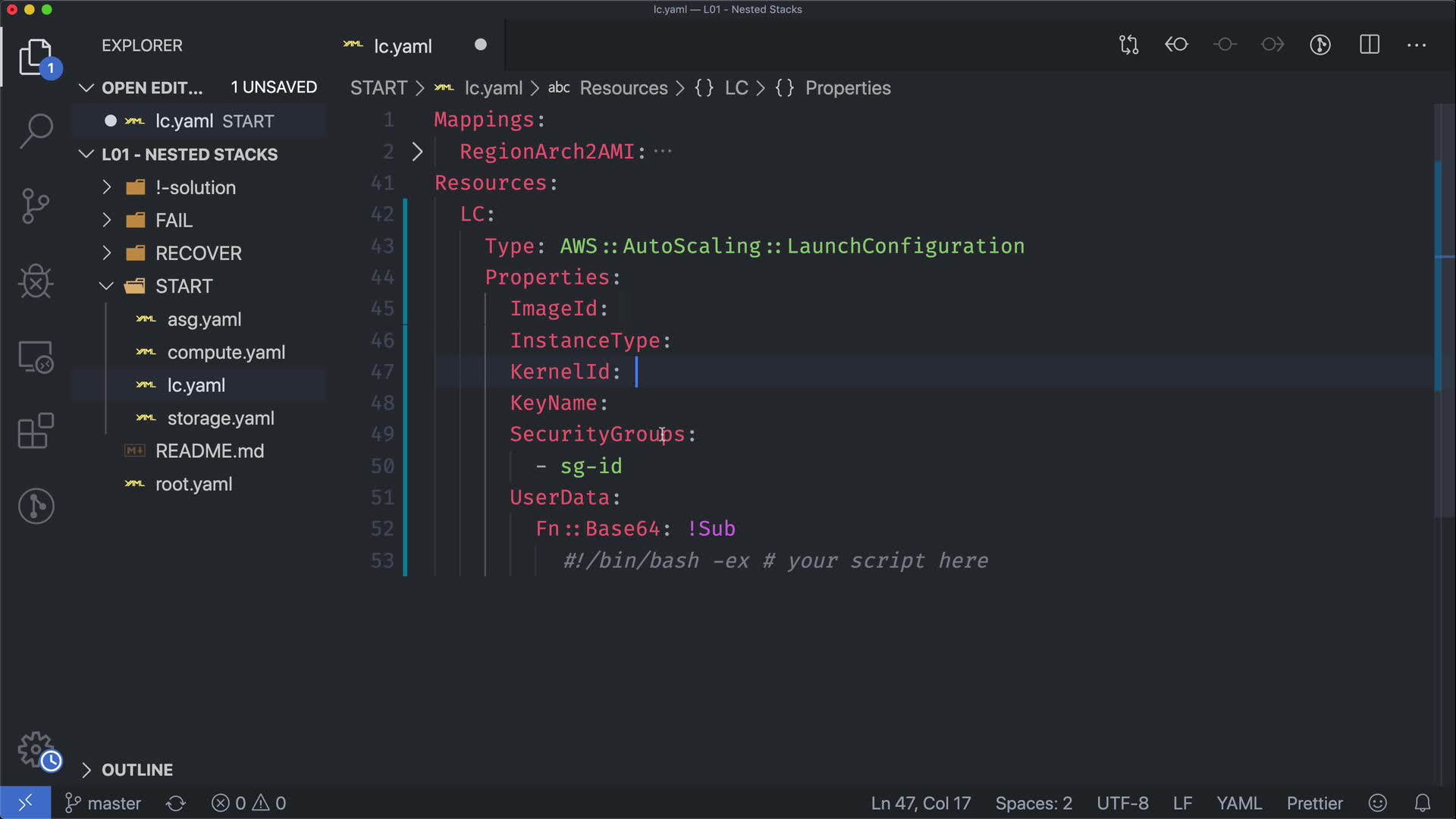Click the master branch in status bar

(x=104, y=803)
